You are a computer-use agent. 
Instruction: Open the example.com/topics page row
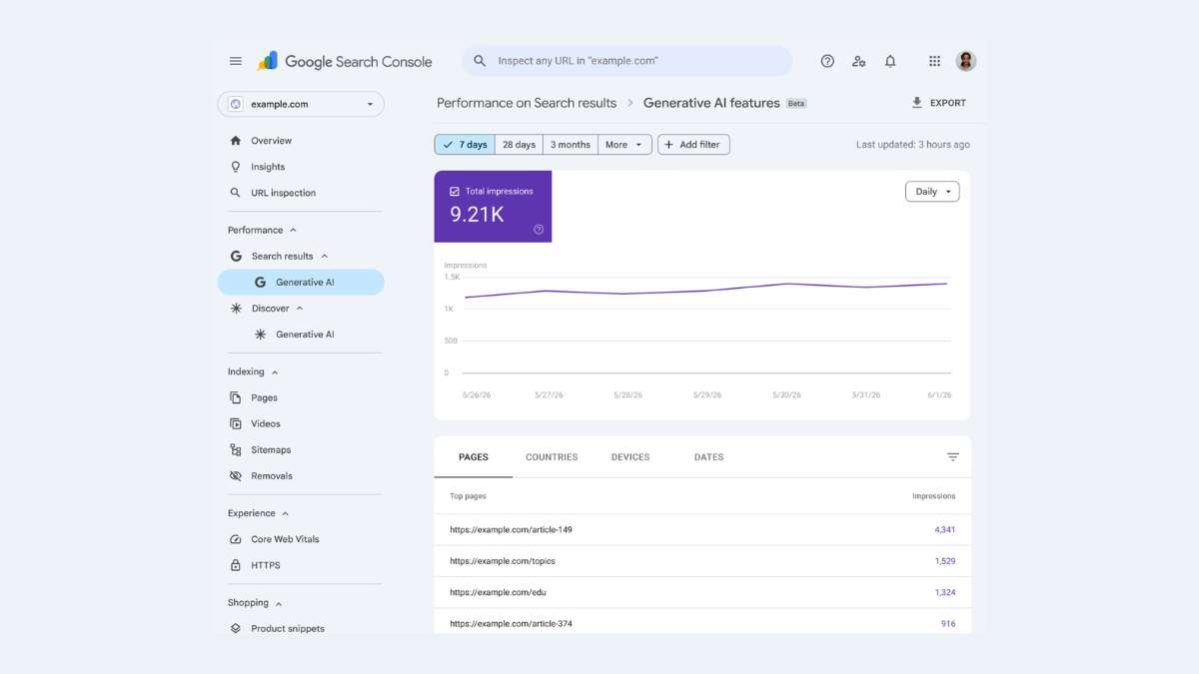coord(702,561)
